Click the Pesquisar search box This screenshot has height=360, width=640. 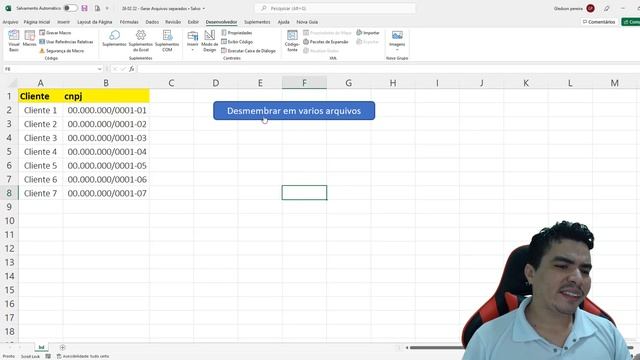[x=335, y=8]
